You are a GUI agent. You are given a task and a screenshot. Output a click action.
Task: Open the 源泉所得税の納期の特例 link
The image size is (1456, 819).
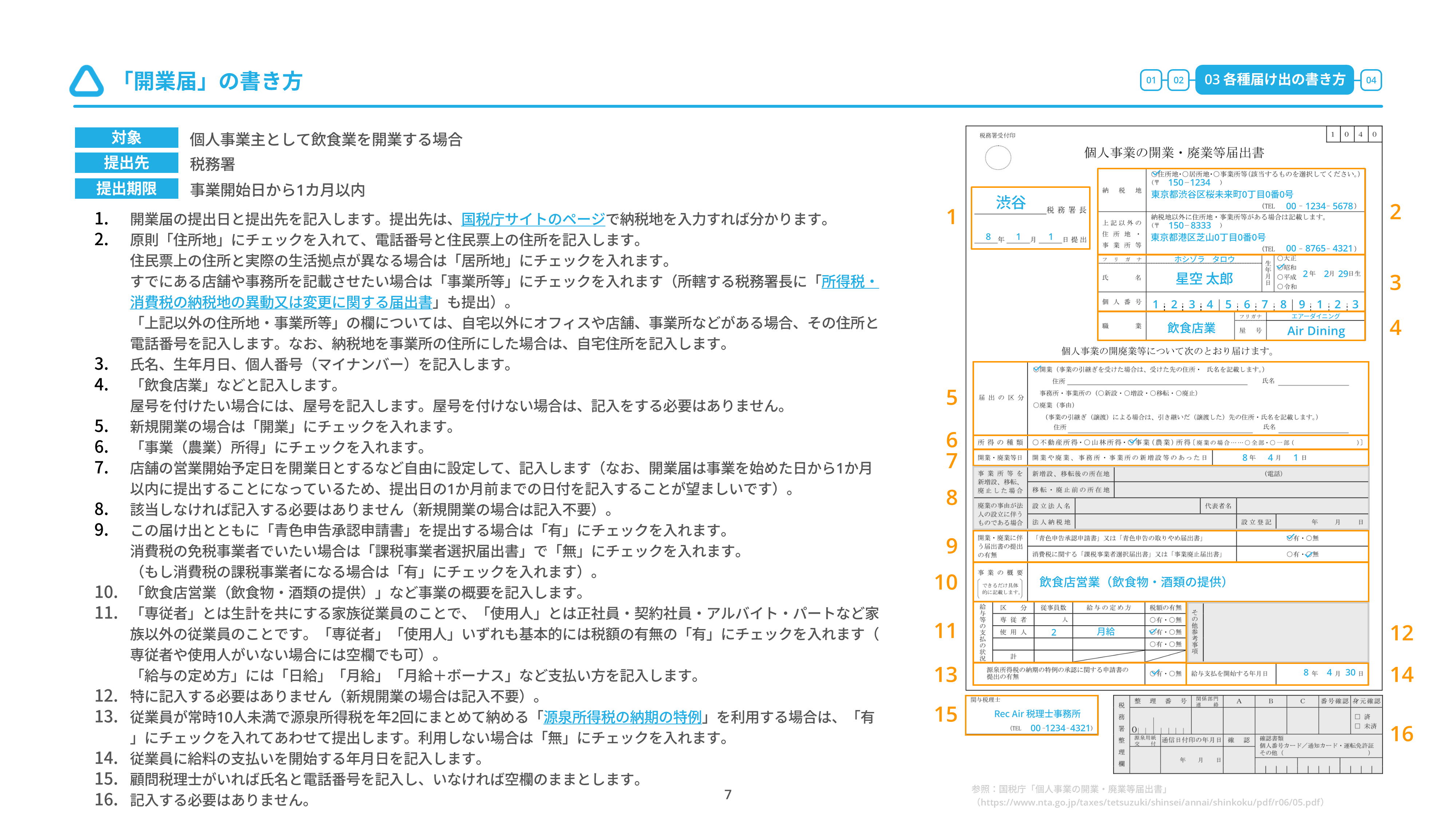point(622,717)
